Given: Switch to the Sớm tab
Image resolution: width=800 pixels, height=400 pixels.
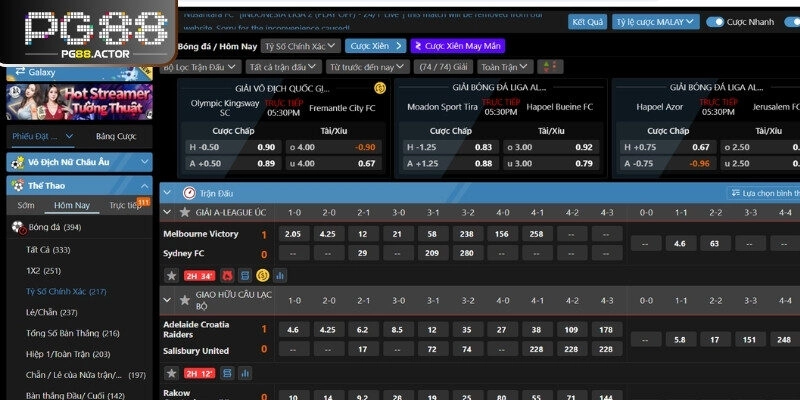Looking at the screenshot, I should pyautogui.click(x=25, y=205).
